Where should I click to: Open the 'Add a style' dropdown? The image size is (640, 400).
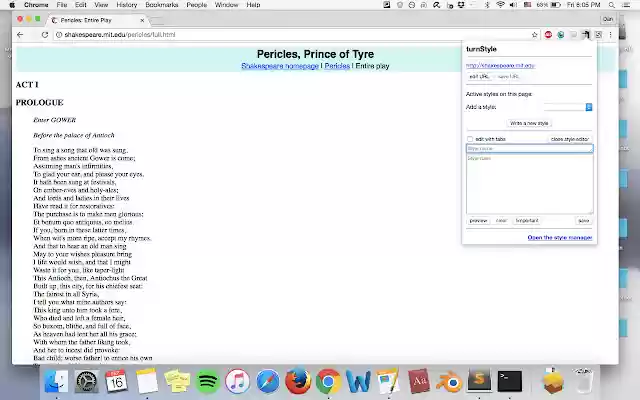tap(568, 107)
